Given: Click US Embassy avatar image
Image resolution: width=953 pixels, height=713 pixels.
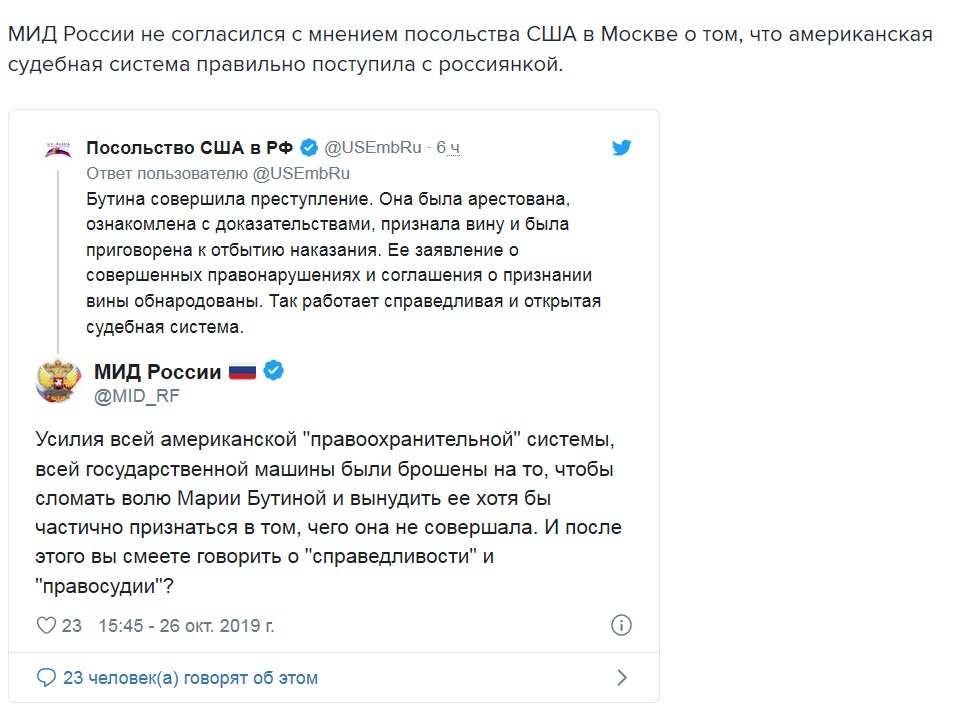Looking at the screenshot, I should pyautogui.click(x=58, y=150).
